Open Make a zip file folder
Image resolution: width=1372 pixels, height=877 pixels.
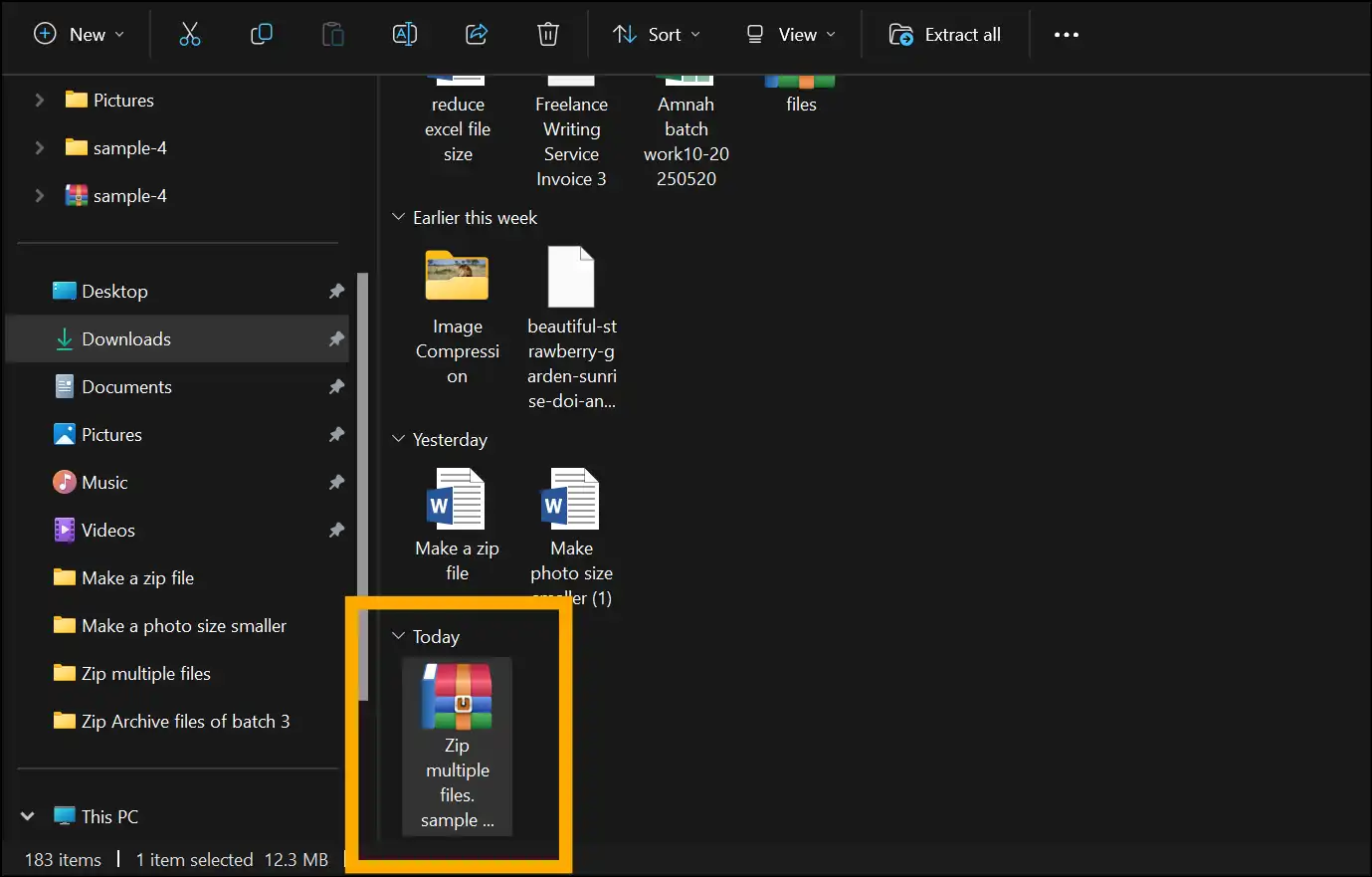tap(123, 577)
